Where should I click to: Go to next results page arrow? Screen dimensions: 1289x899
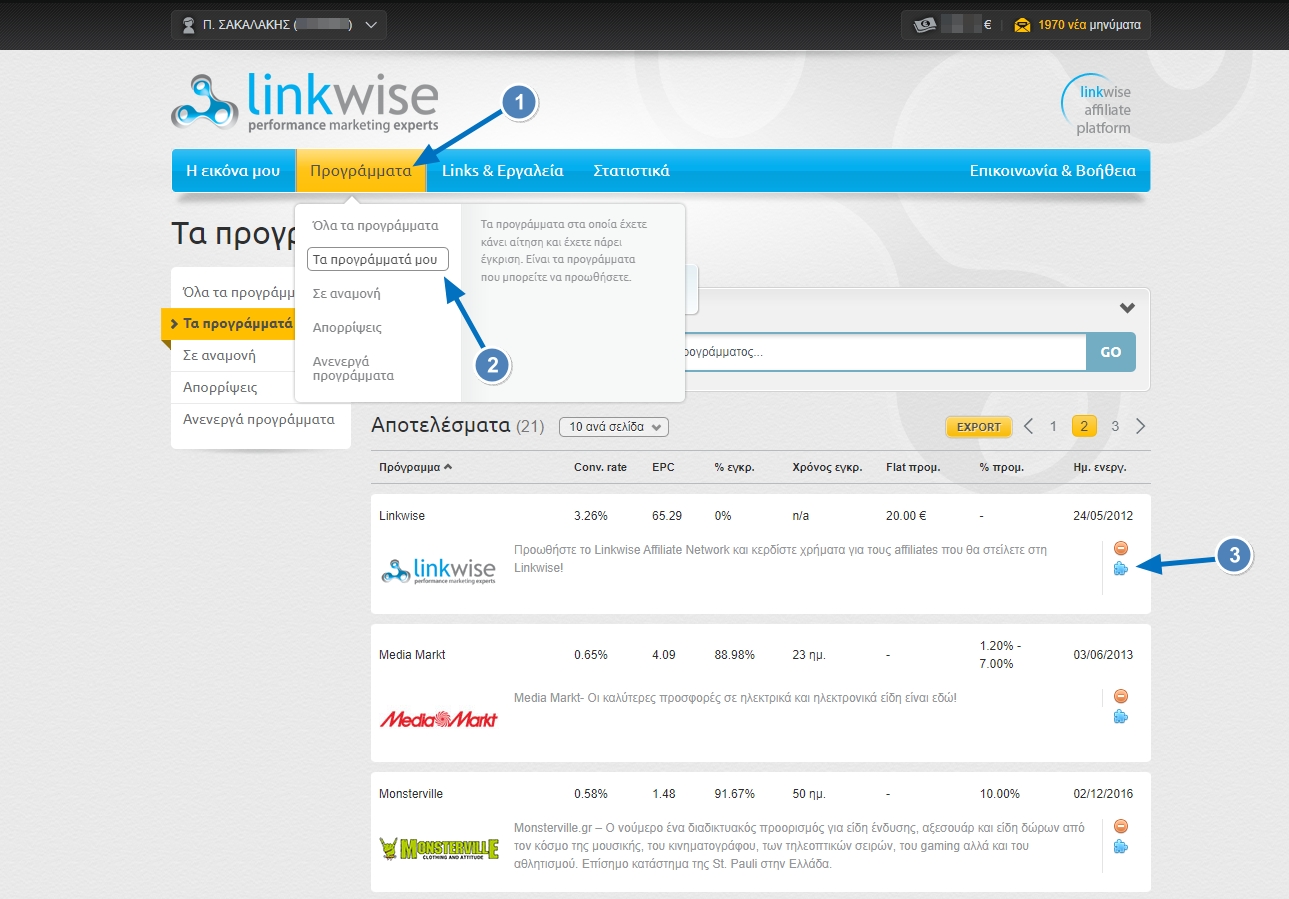click(x=1140, y=426)
